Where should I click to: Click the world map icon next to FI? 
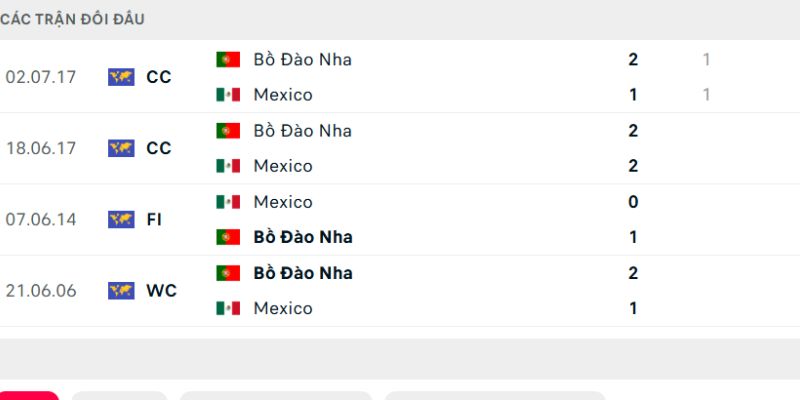tap(121, 219)
